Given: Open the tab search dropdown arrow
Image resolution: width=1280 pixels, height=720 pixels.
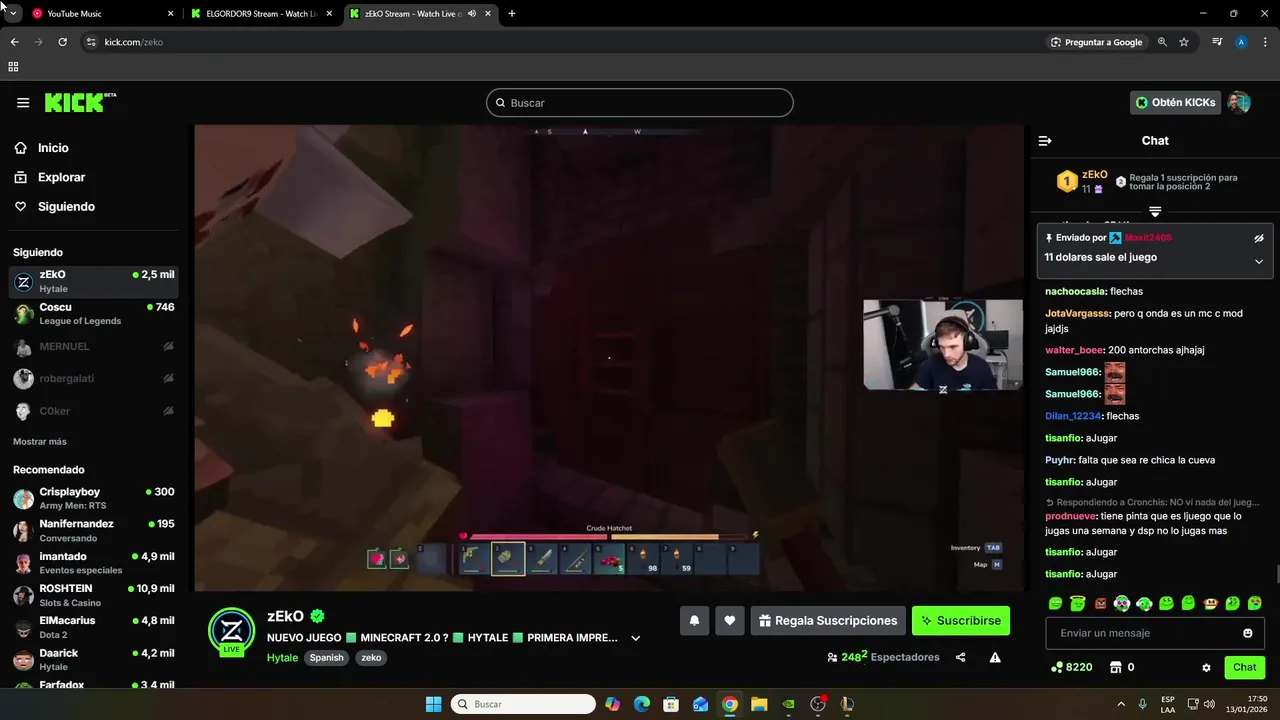Looking at the screenshot, I should (x=13, y=14).
